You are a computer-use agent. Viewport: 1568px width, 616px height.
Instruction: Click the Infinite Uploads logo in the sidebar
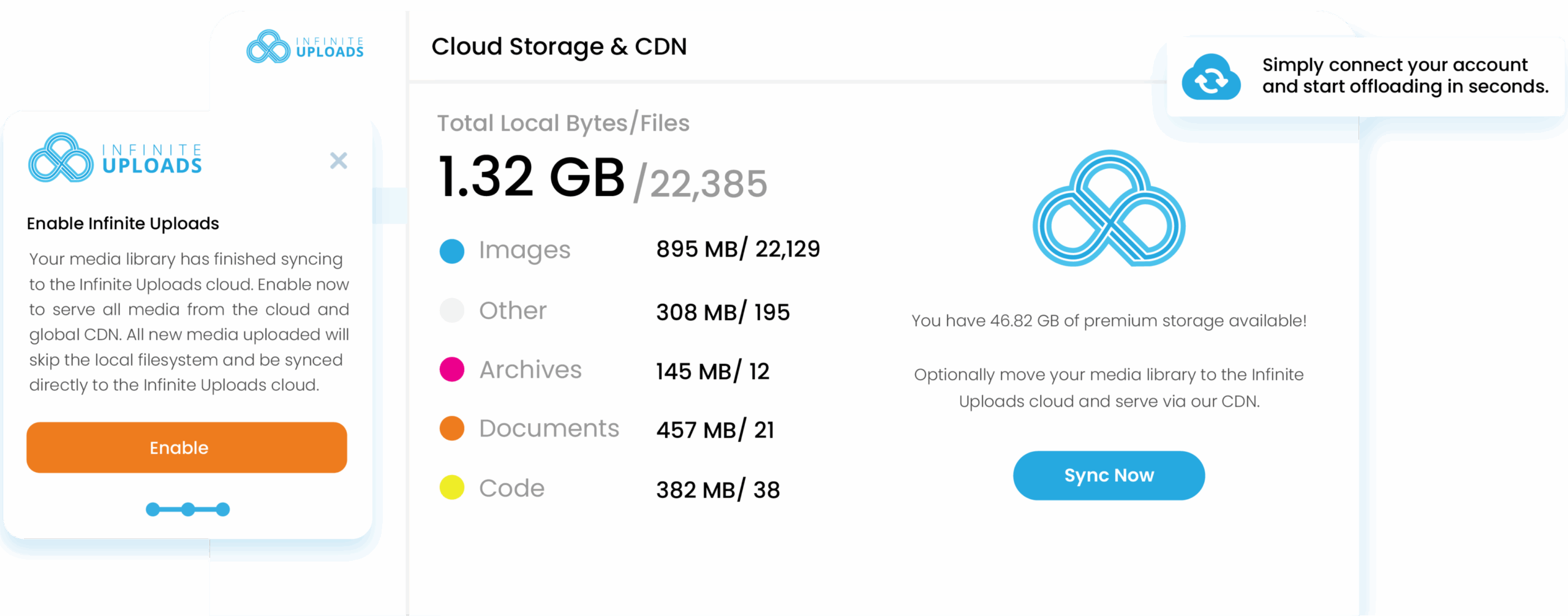[305, 47]
